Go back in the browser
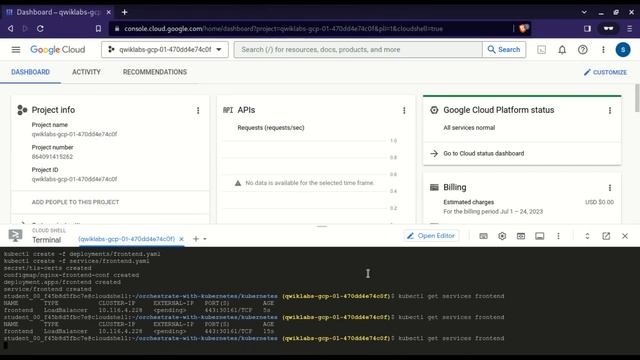640x360 pixels. tap(11, 29)
